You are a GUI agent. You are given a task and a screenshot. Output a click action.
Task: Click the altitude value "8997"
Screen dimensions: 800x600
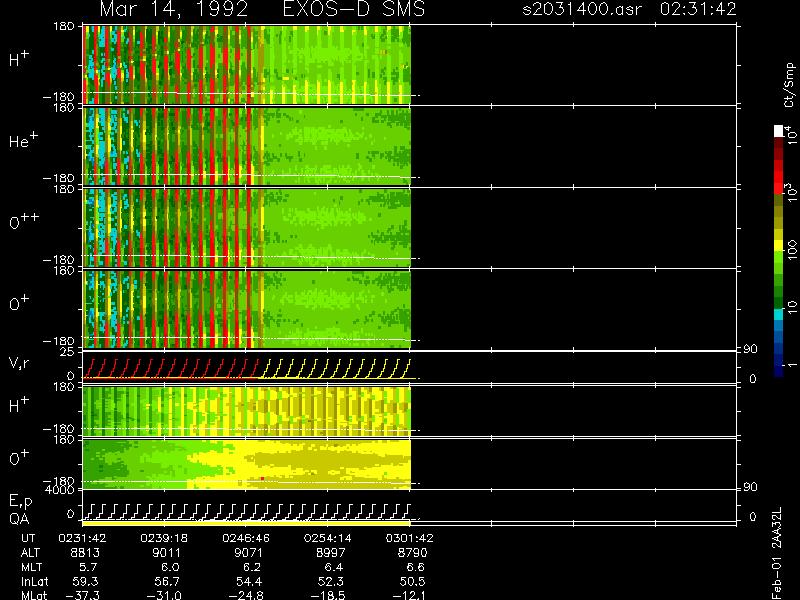(x=330, y=553)
